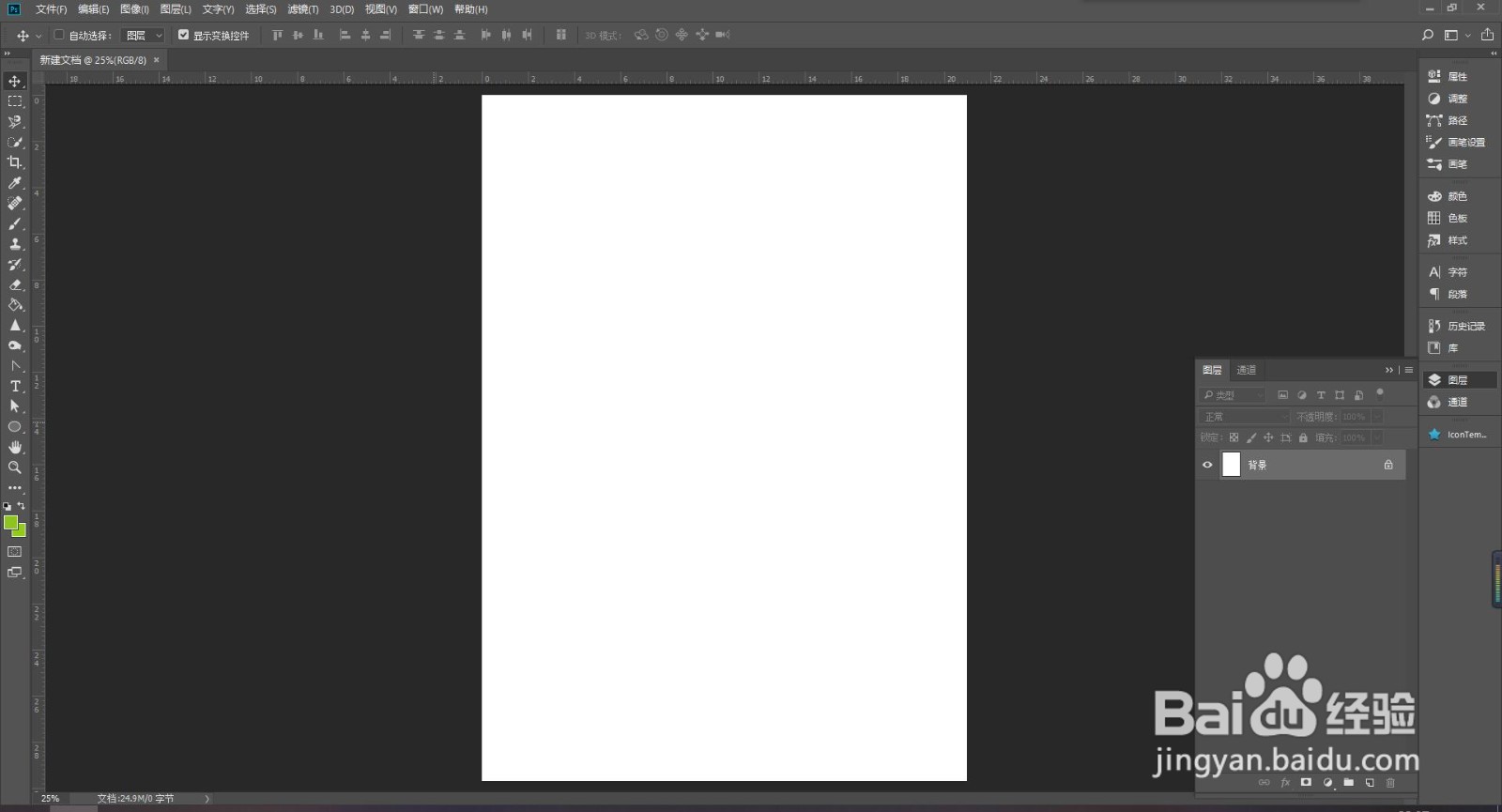Open the Move tool preset picker arrow

coord(38,36)
